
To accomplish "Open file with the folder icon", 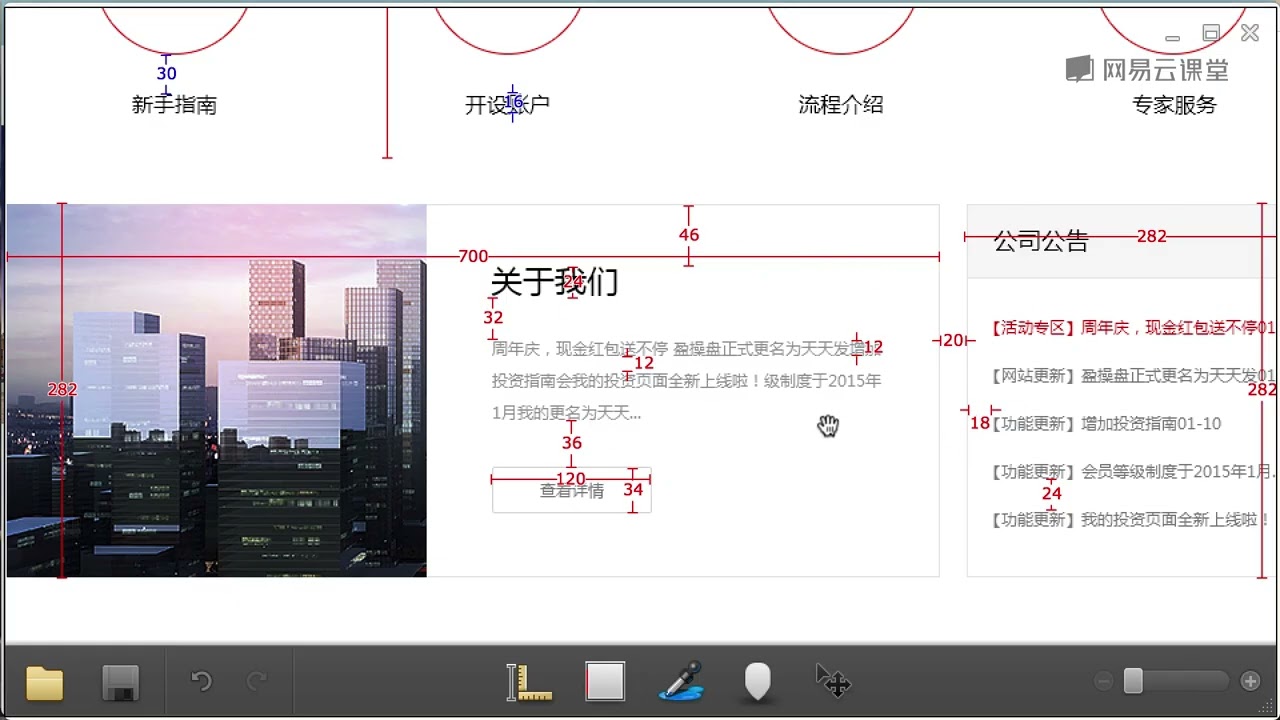I will pyautogui.click(x=44, y=683).
